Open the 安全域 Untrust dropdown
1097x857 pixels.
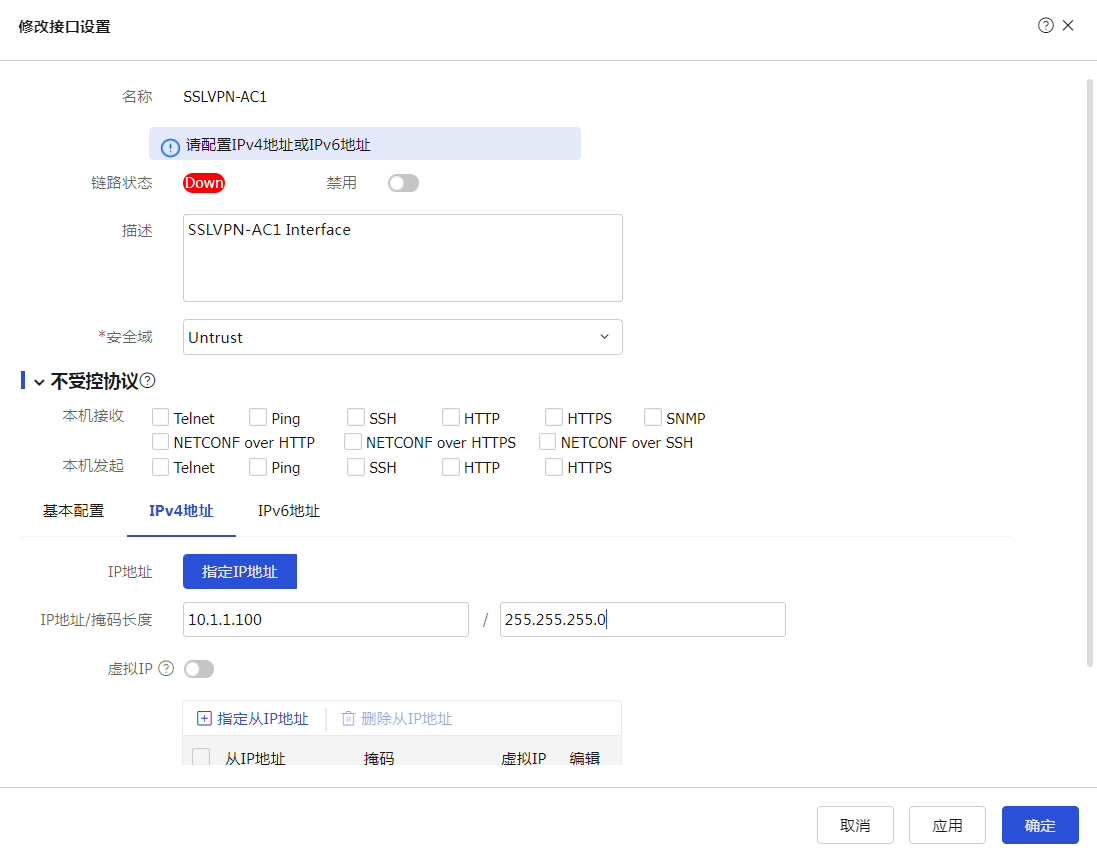[x=402, y=337]
